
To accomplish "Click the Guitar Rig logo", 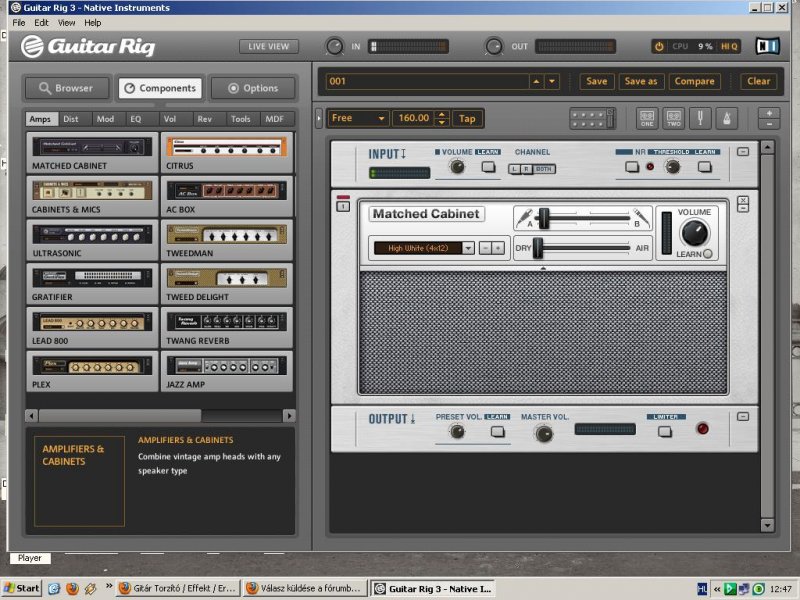I will [88, 46].
